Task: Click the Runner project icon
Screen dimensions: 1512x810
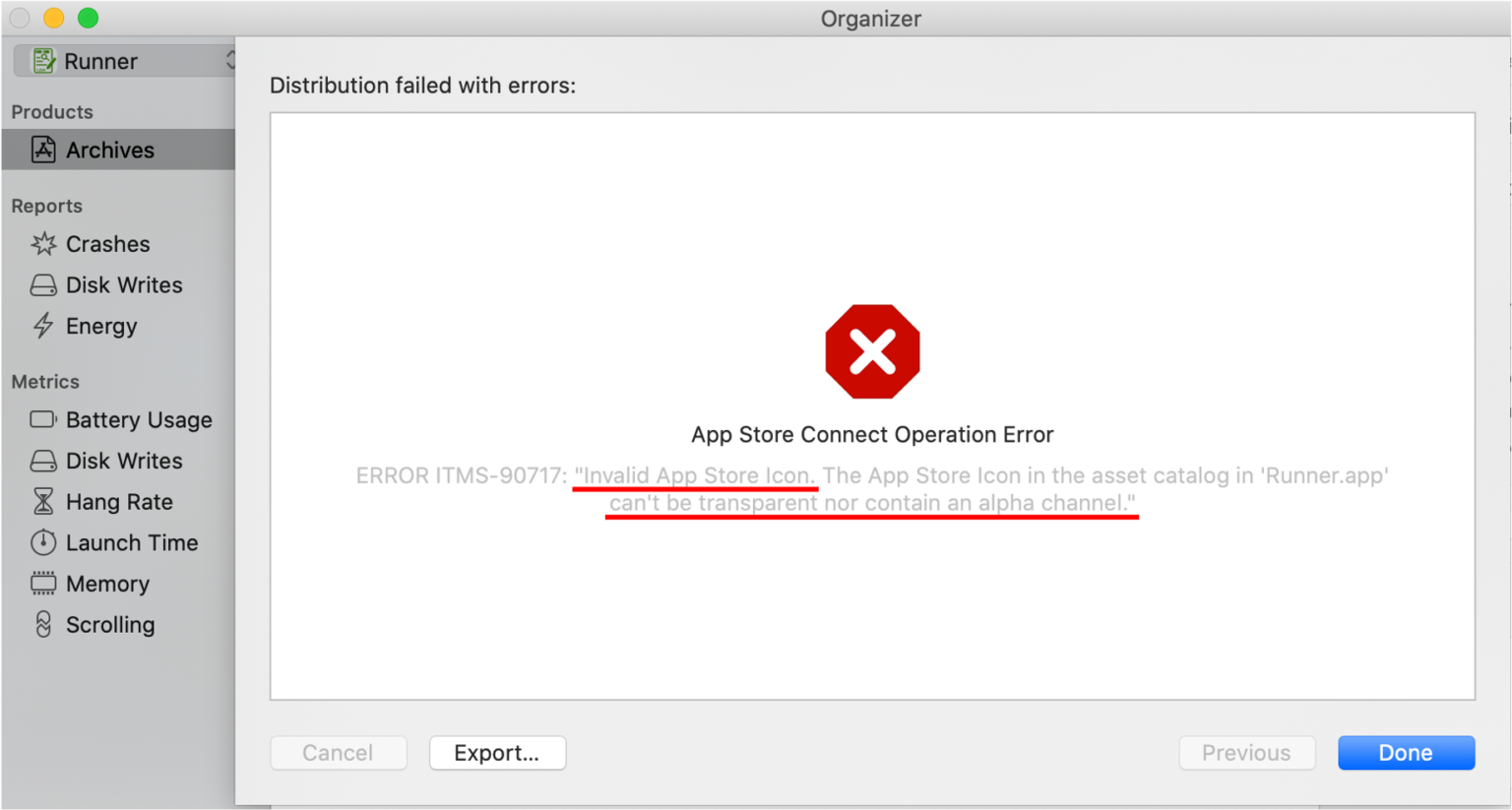Action: coord(41,60)
